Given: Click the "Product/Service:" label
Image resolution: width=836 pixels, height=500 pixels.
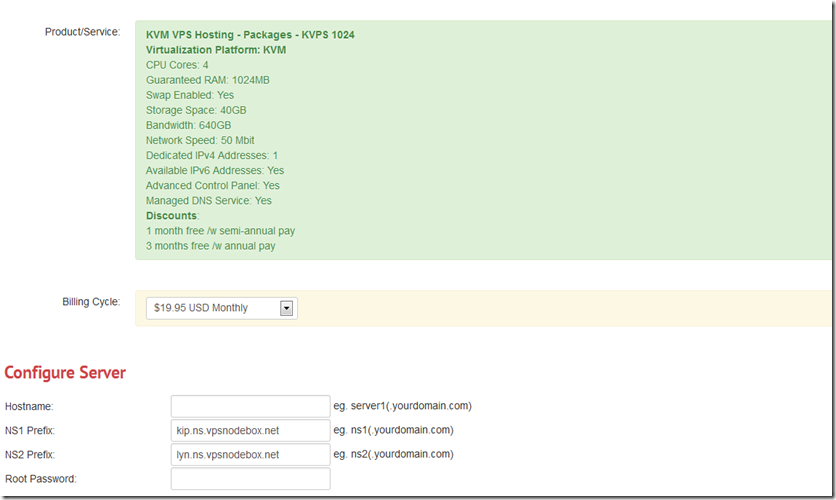Looking at the screenshot, I should (x=83, y=32).
